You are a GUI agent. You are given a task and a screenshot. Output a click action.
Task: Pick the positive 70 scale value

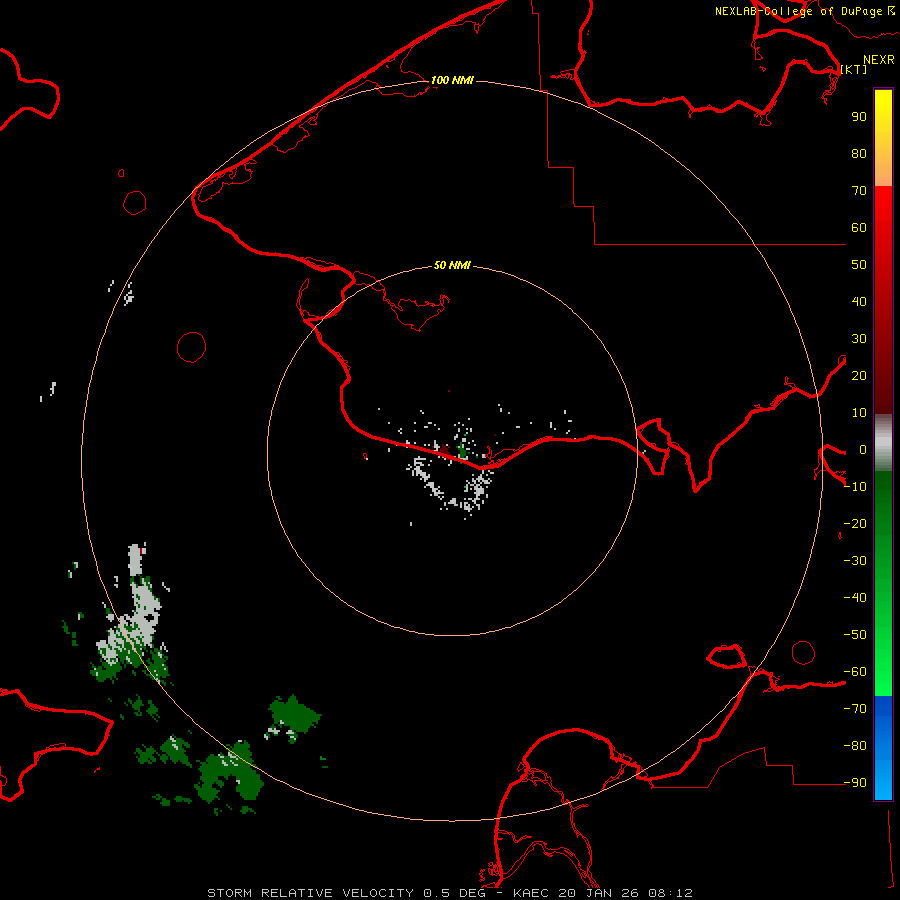859,191
